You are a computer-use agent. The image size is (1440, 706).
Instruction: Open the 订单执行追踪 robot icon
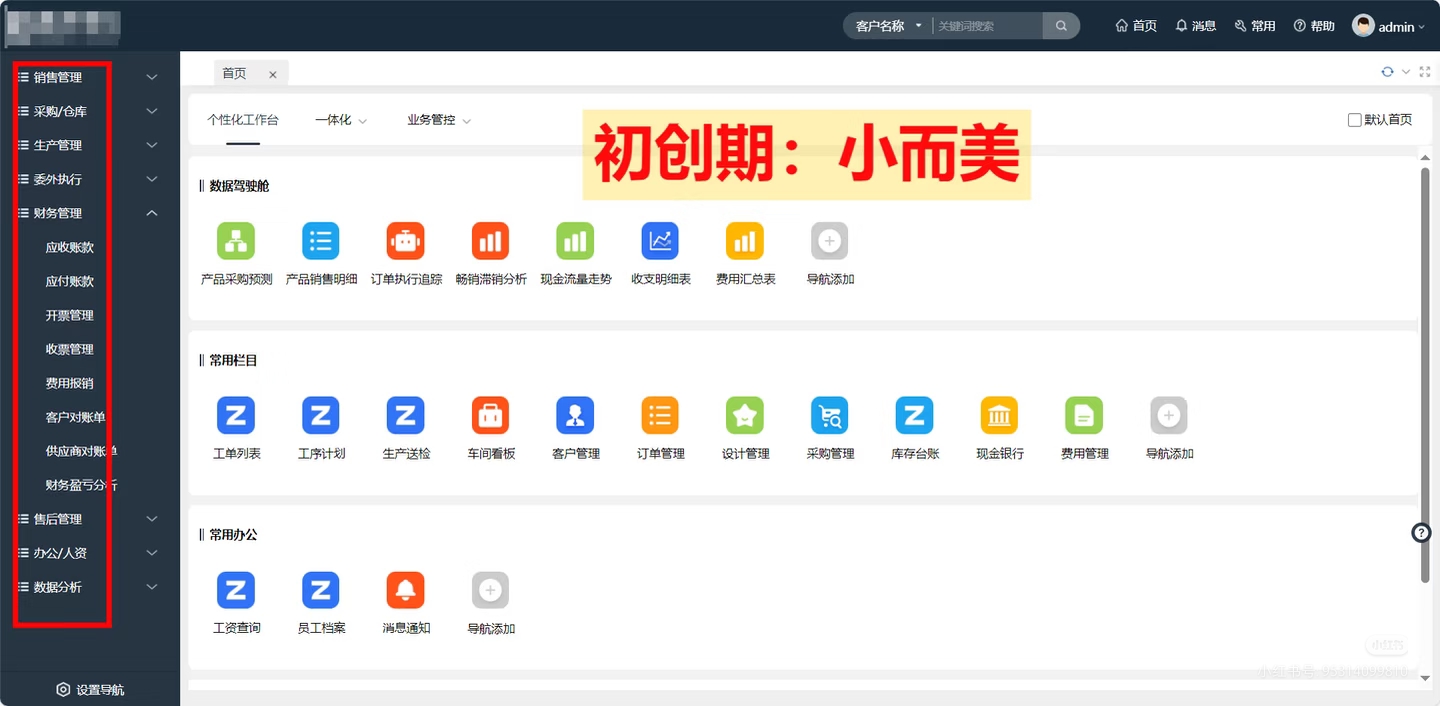coord(406,241)
